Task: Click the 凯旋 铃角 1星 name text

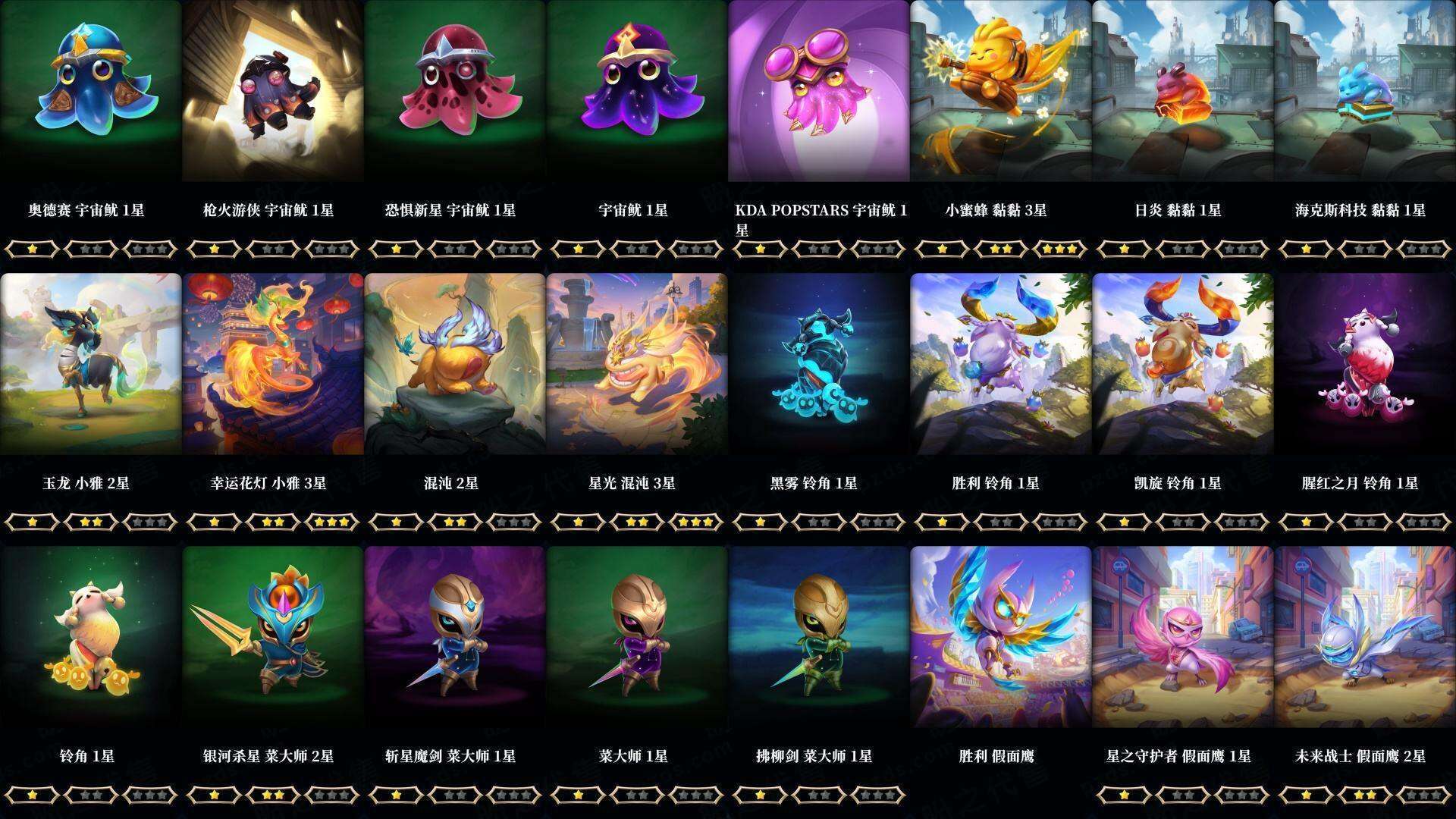Action: [x=1178, y=483]
